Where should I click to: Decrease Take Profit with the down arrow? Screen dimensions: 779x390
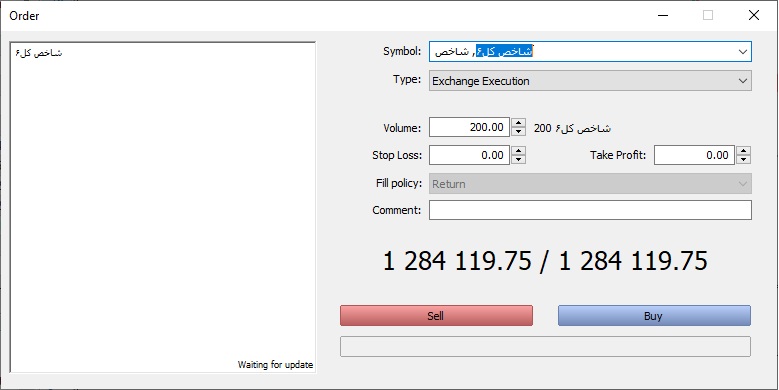[743, 159]
